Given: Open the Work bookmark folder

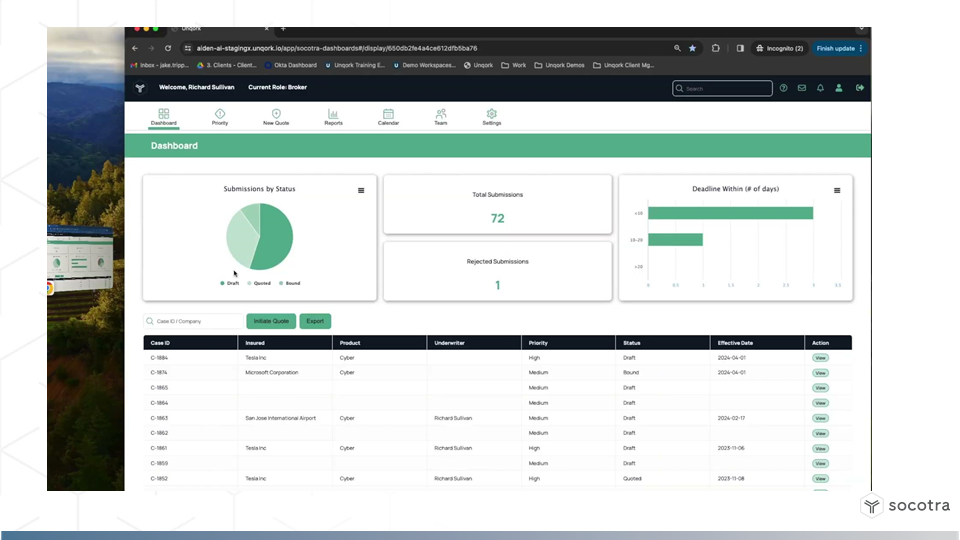Looking at the screenshot, I should point(514,65).
